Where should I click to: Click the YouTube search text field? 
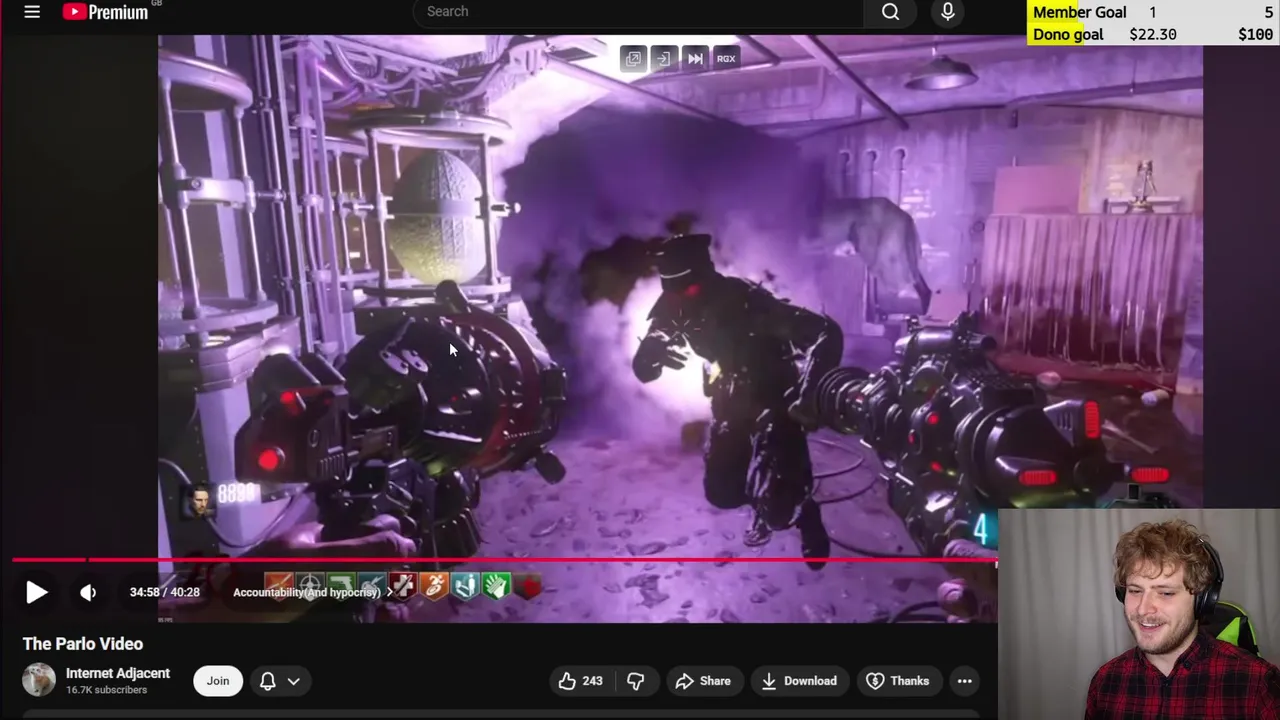coord(640,12)
